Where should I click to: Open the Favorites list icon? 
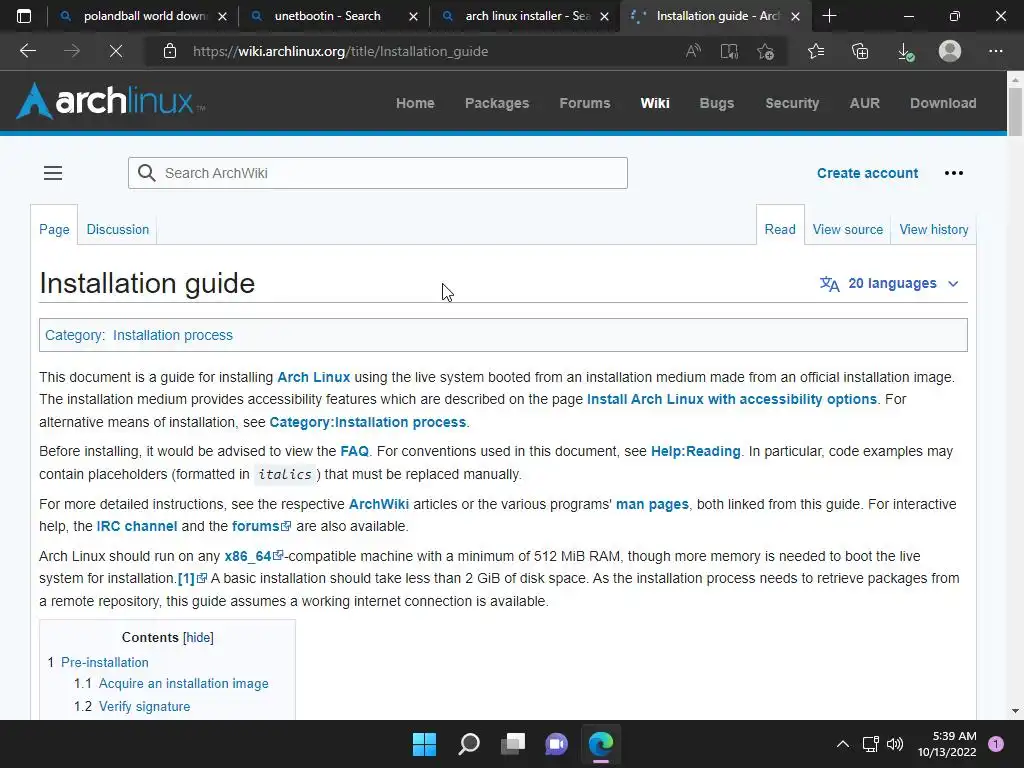click(x=816, y=51)
